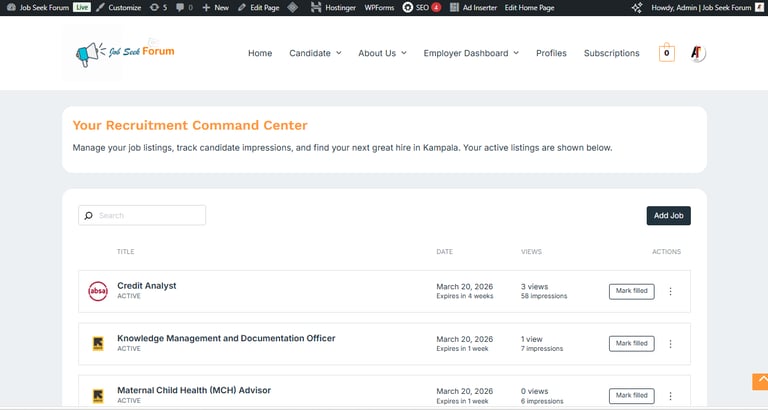Click 'Expires in 4 weeks' text
The width and height of the screenshot is (768, 410).
click(465, 296)
